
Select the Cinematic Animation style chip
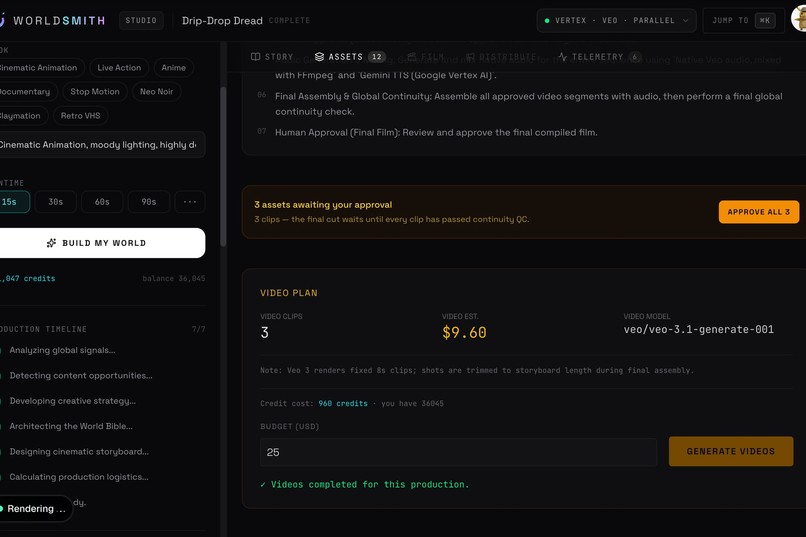(41, 68)
